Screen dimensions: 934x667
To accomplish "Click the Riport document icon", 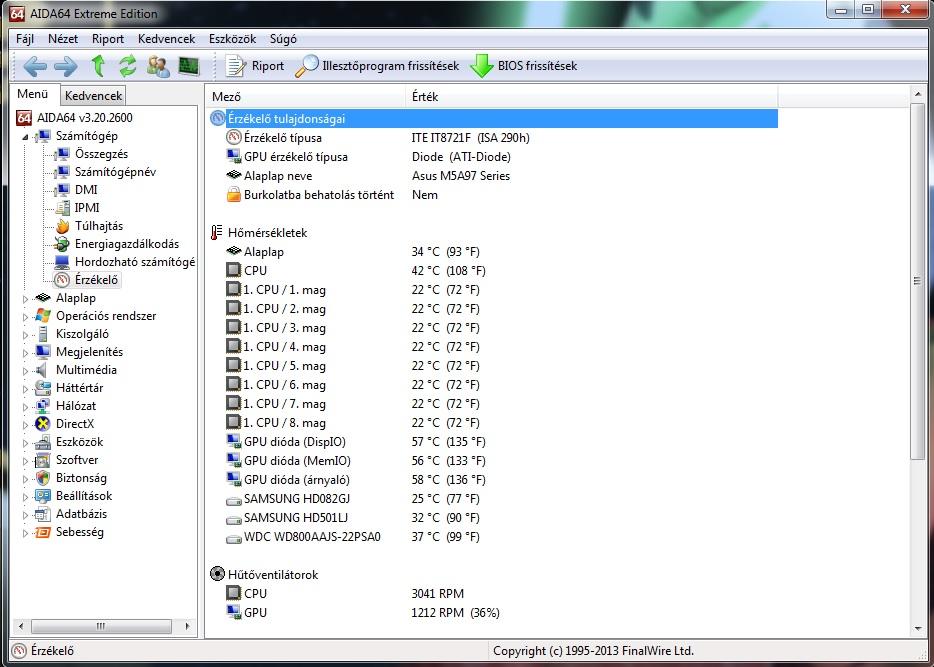I will (x=235, y=66).
